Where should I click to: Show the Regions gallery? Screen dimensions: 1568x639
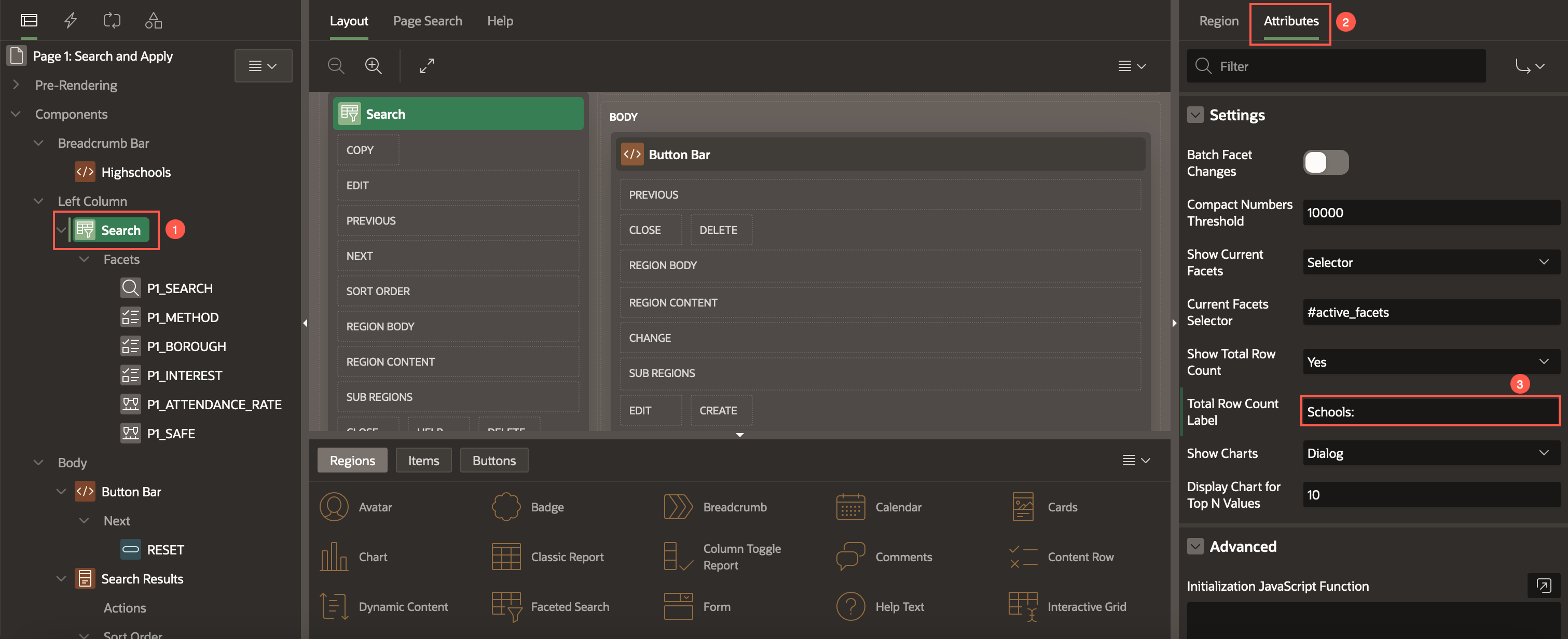click(x=352, y=461)
